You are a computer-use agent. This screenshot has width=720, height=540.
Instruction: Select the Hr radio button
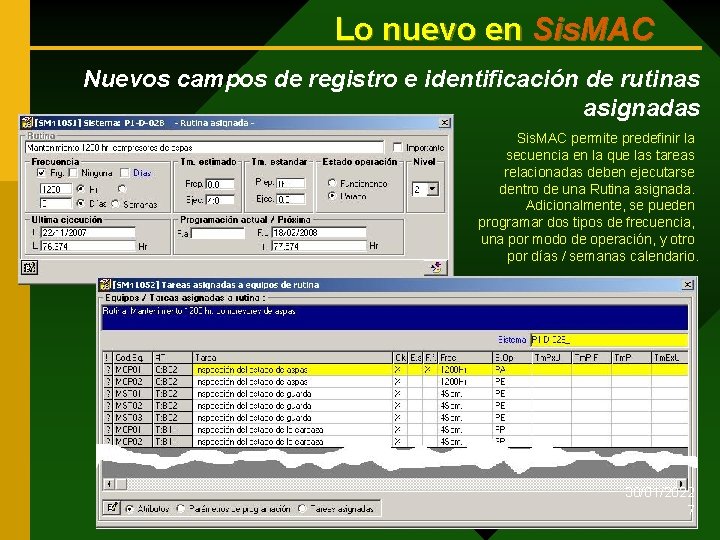point(81,189)
